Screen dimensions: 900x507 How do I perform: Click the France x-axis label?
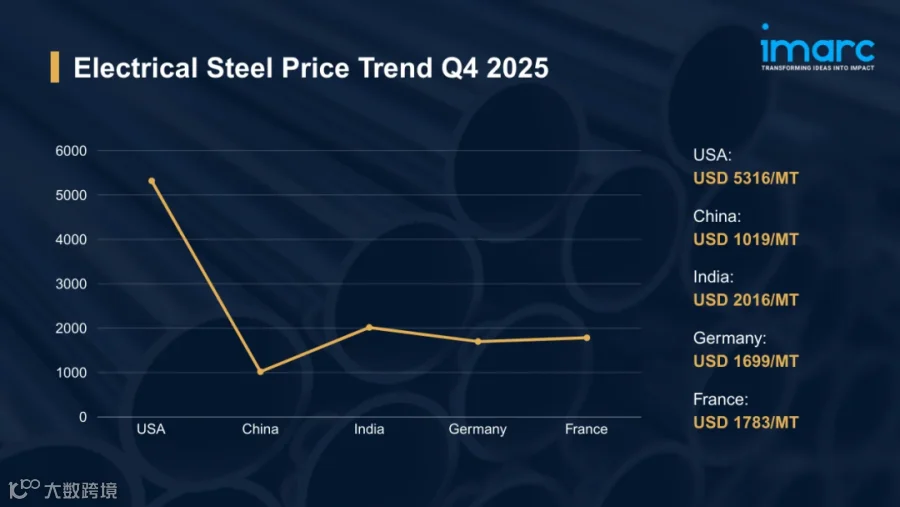pos(586,429)
